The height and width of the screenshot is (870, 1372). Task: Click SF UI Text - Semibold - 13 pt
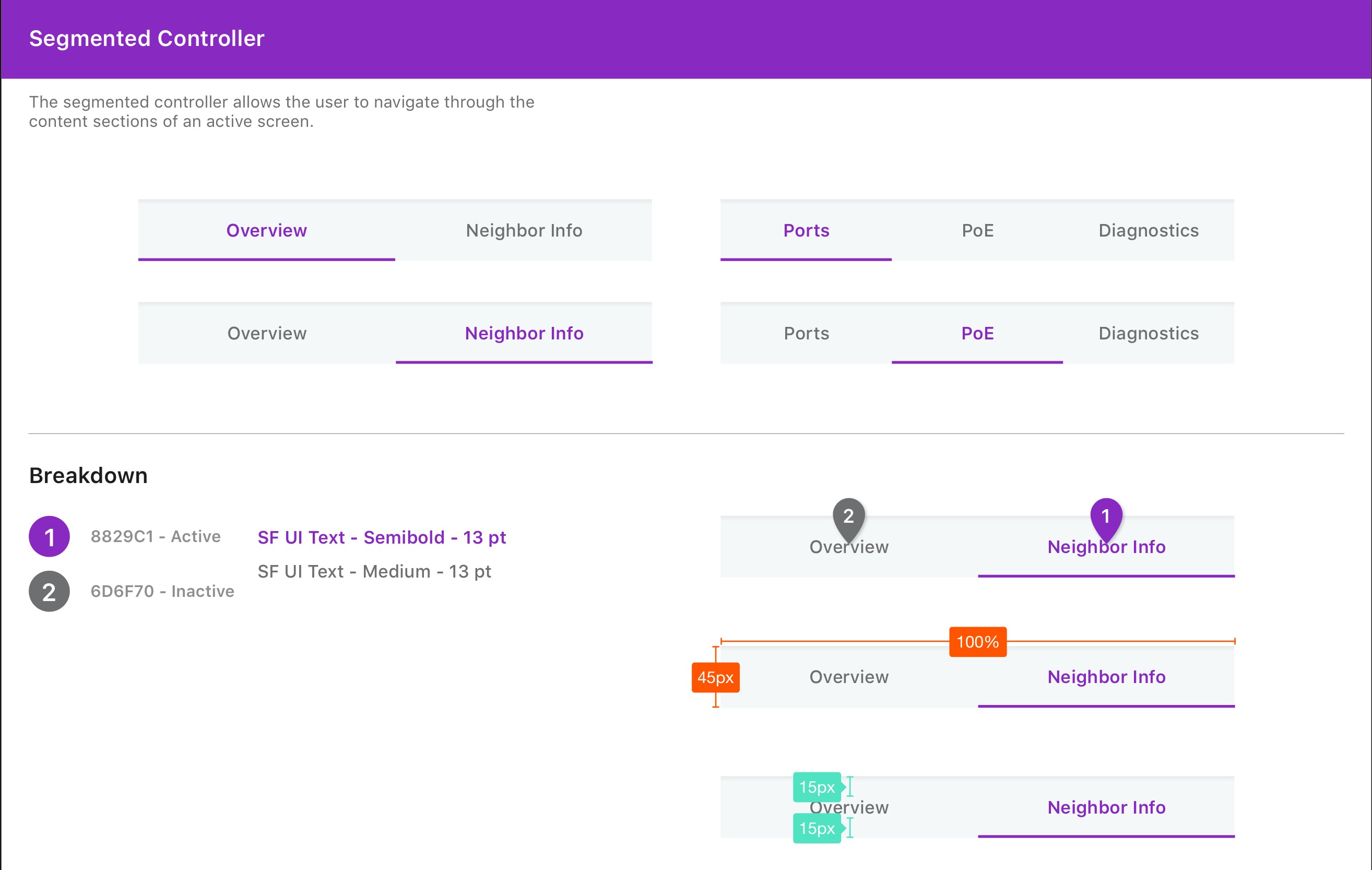click(382, 537)
